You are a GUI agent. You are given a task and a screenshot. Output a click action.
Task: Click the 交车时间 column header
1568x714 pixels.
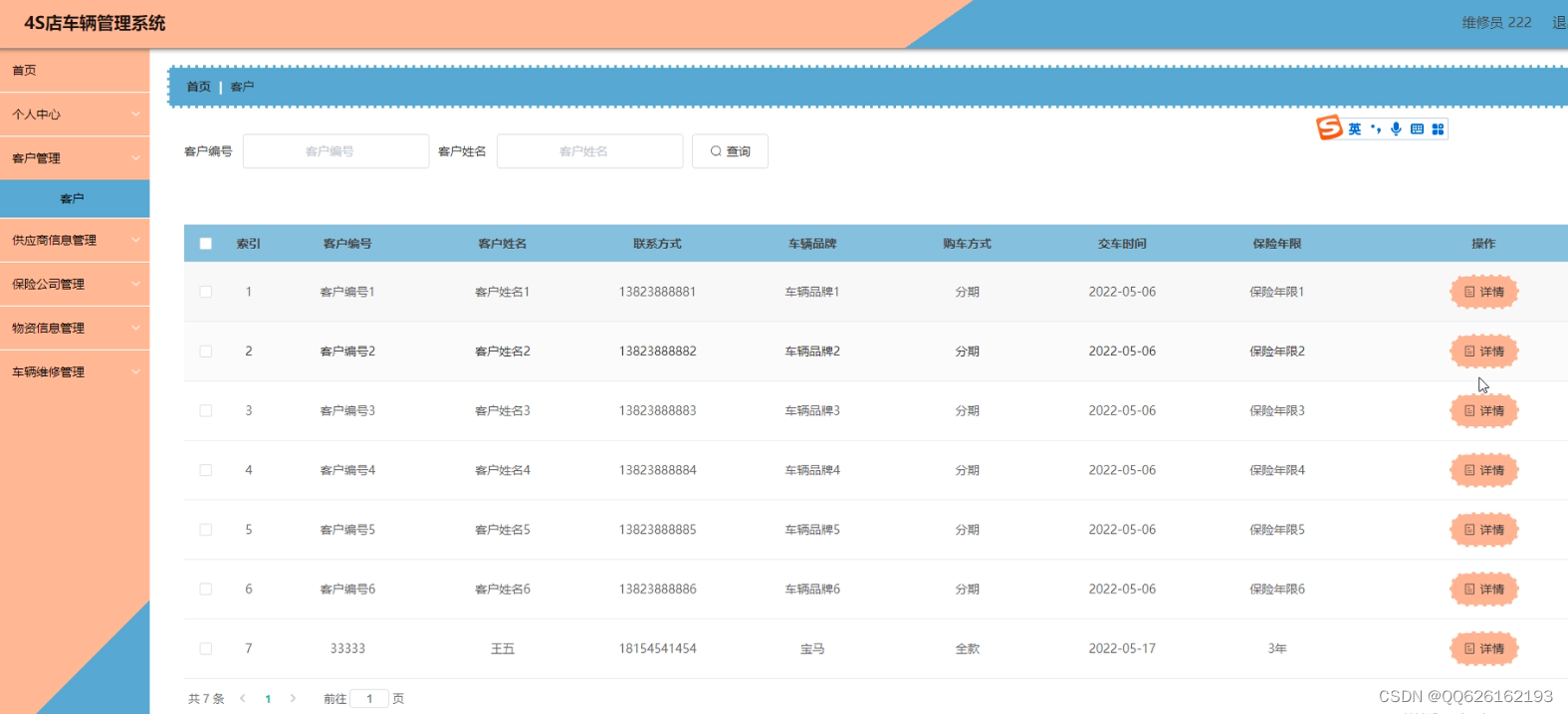(x=1122, y=244)
